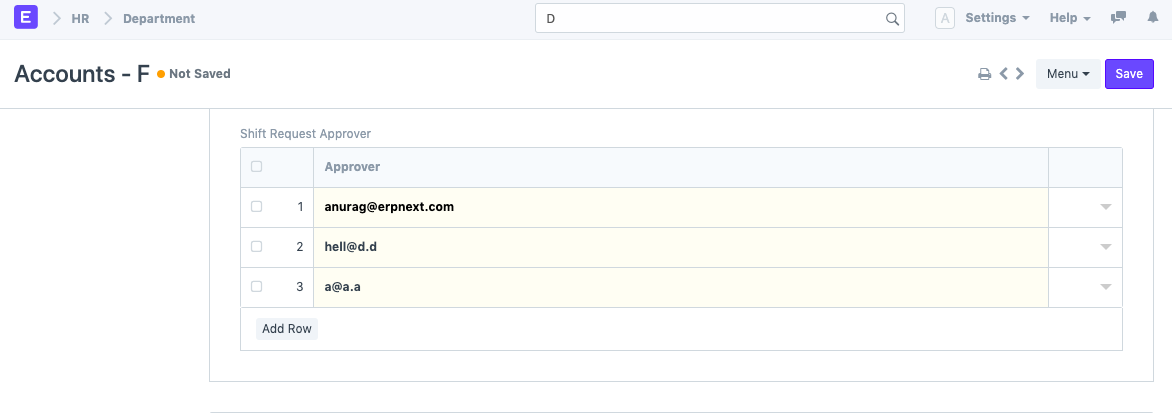Go to previous document arrow
This screenshot has height=413, width=1172.
1003,74
